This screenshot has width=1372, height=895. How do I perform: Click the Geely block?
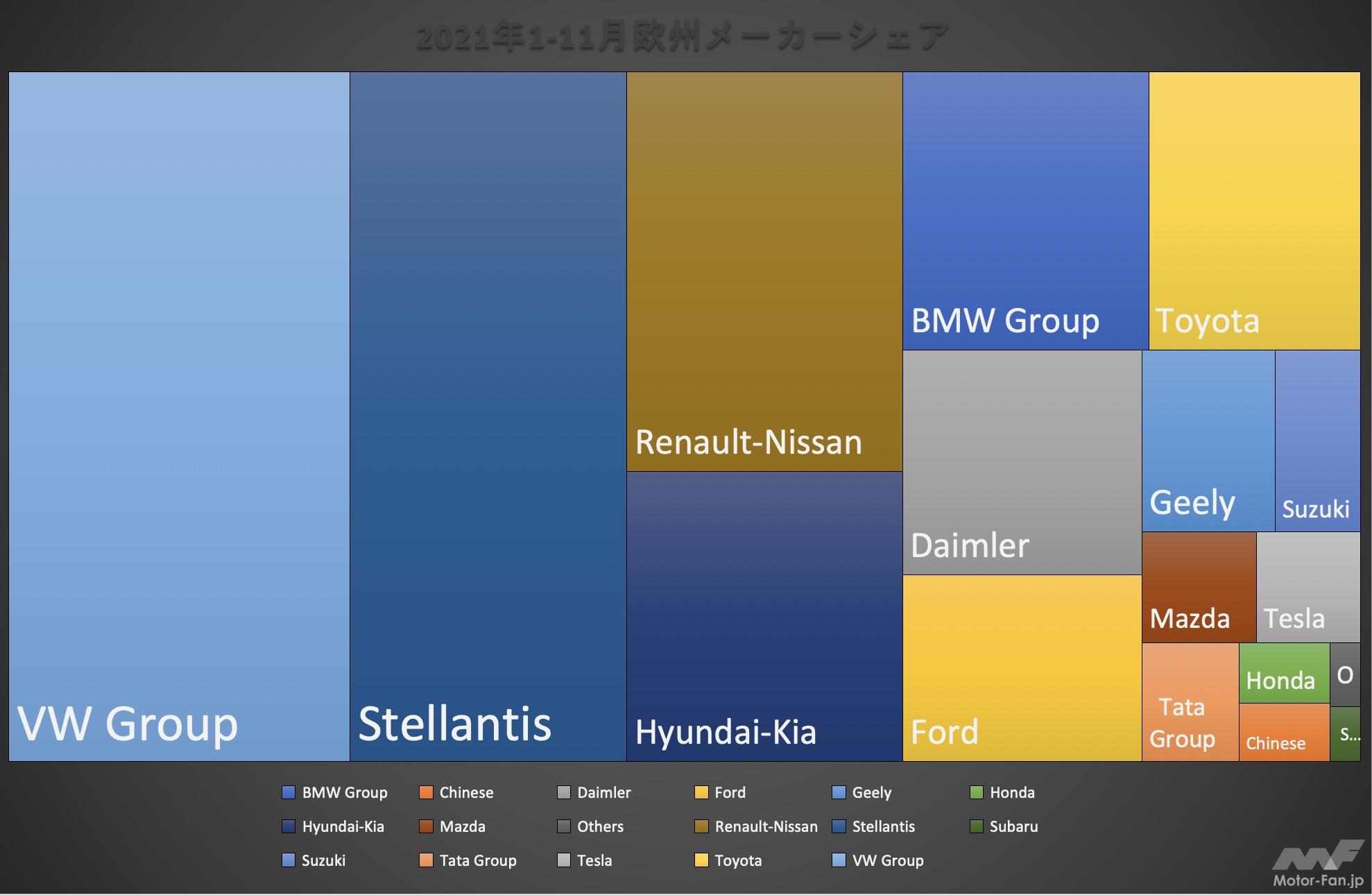[1208, 441]
